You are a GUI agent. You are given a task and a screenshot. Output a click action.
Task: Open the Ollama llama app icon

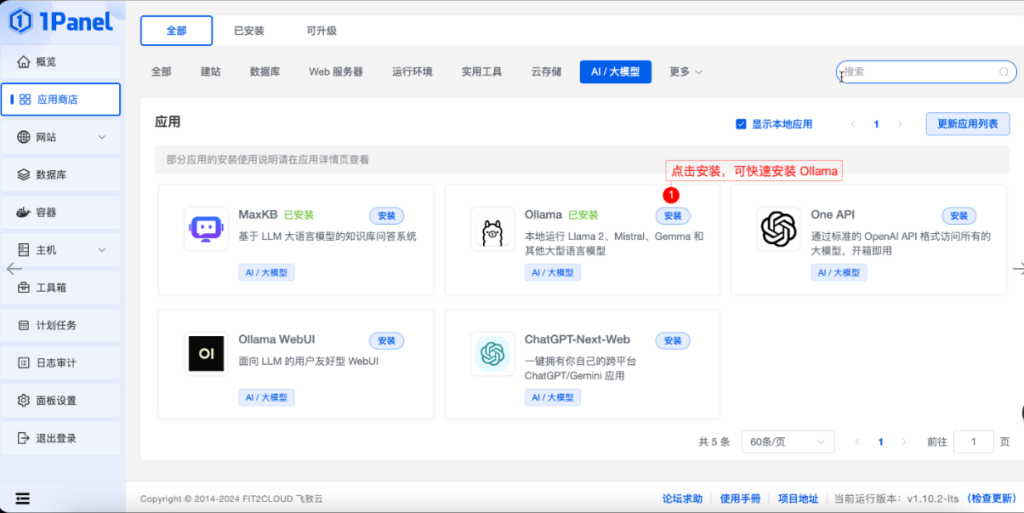pyautogui.click(x=492, y=229)
